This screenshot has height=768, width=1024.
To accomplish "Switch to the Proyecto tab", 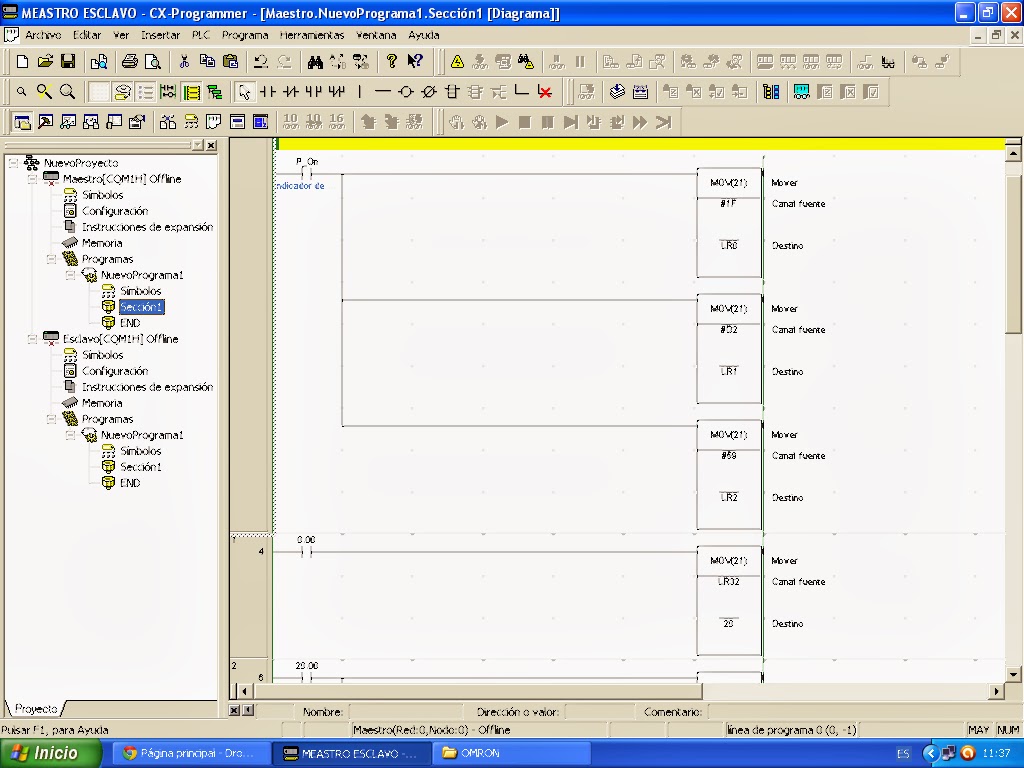I will tap(36, 709).
